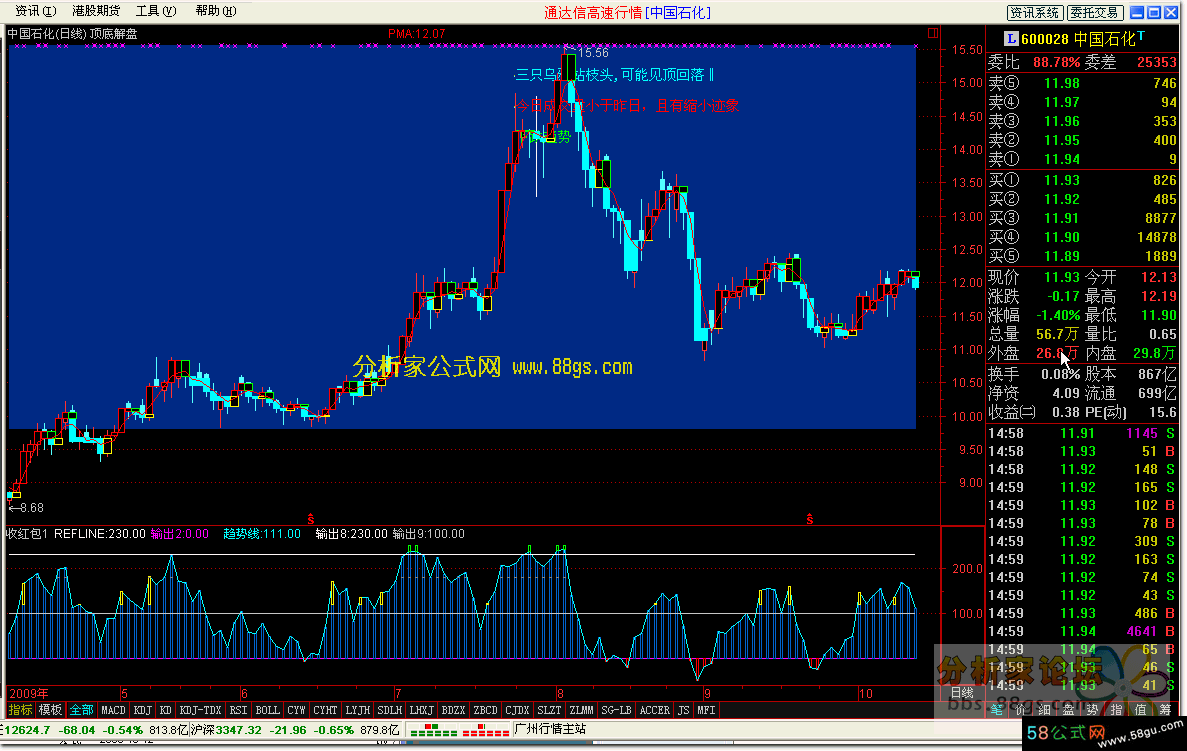Screen dimensions: 1187x751
Task: Open the 工具 menu dropdown
Action: (x=155, y=11)
